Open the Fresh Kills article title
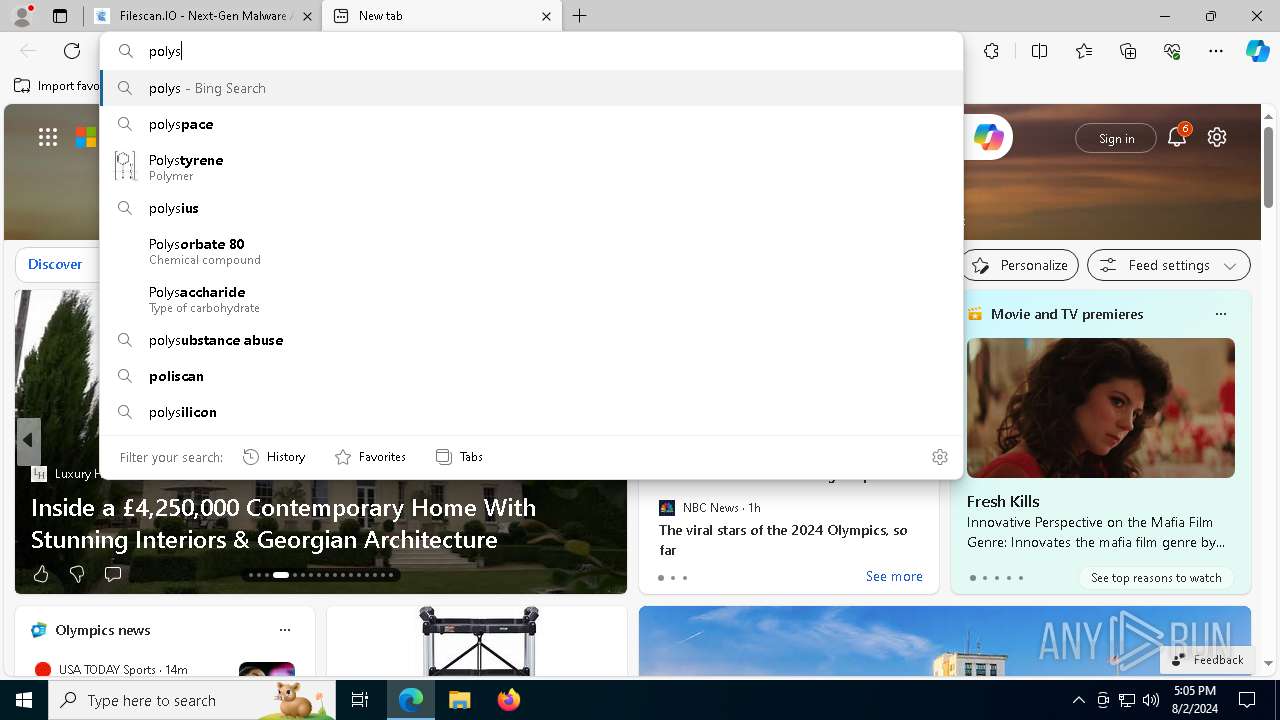Image resolution: width=1280 pixels, height=720 pixels. tap(1003, 501)
